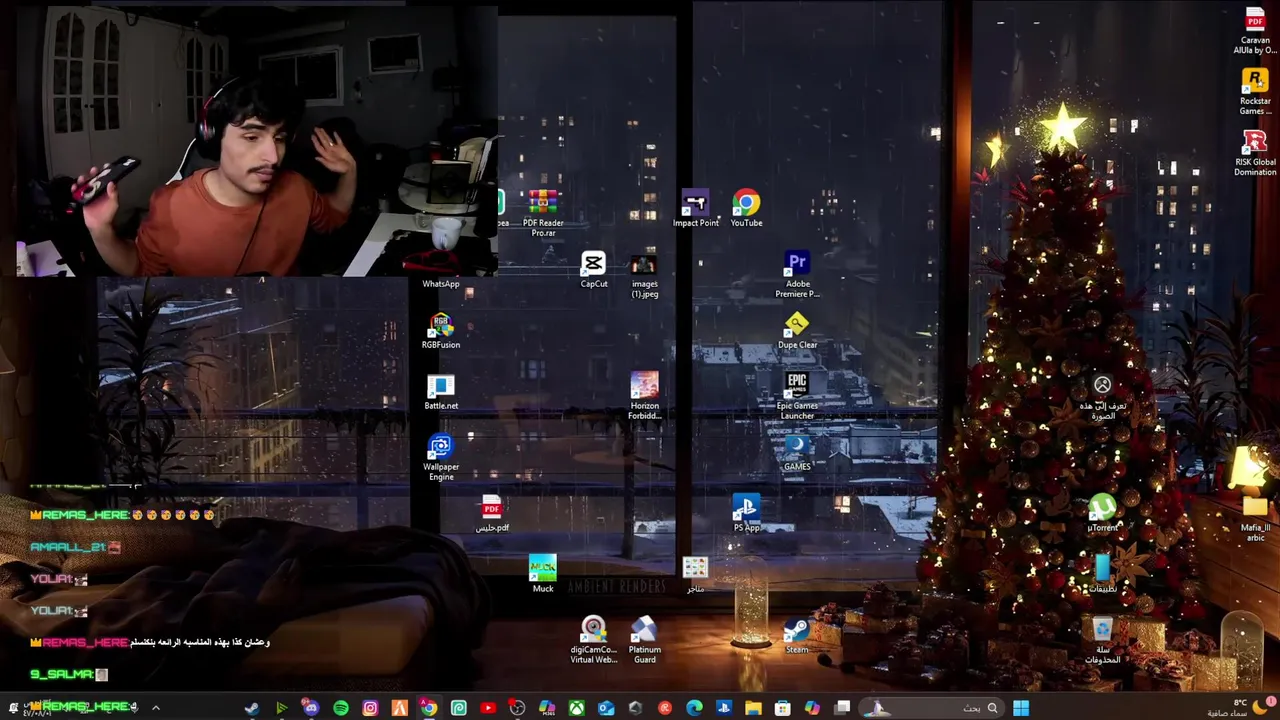
Task: Open Spotify from the taskbar
Action: coord(341,708)
